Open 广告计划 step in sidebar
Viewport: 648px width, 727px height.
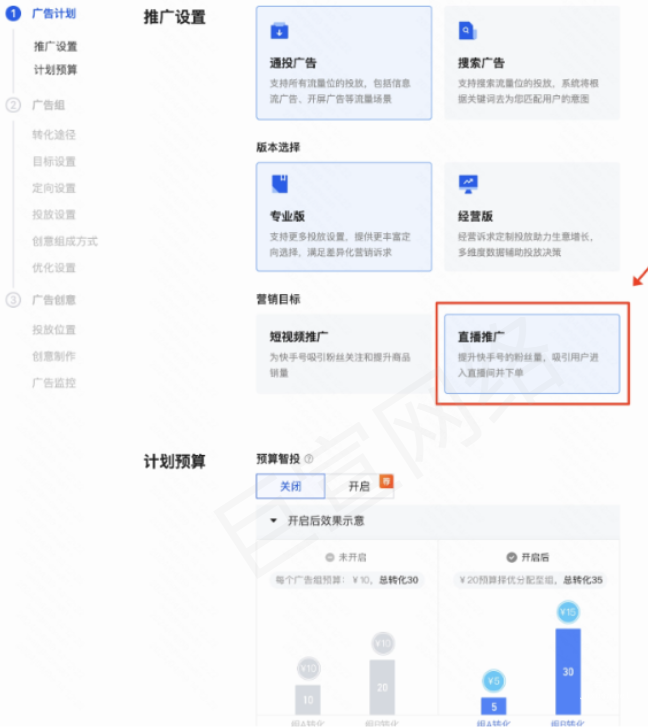[x=54, y=13]
